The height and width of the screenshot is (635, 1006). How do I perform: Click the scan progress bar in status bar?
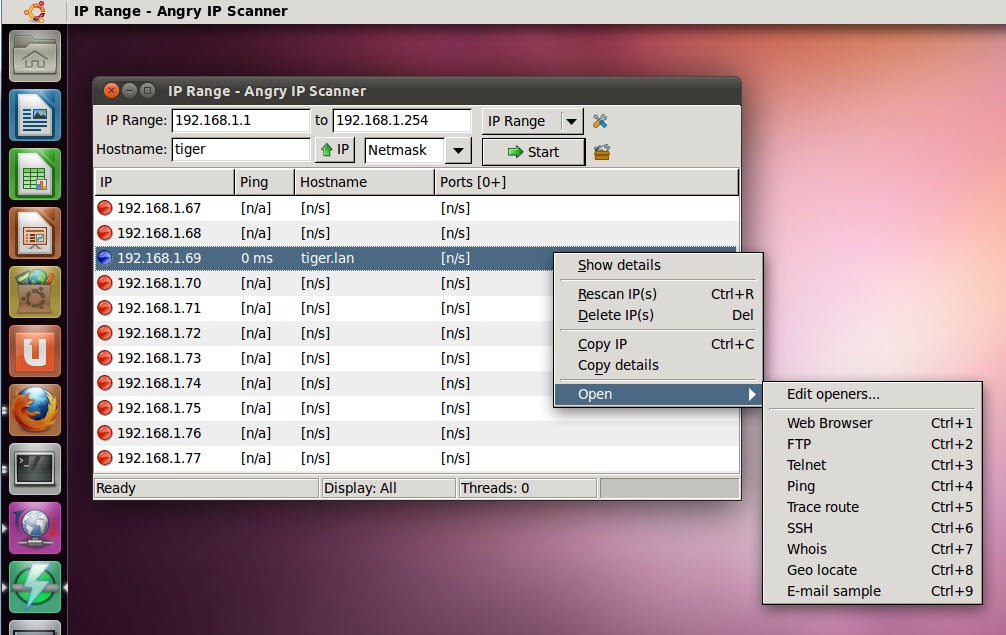click(669, 488)
